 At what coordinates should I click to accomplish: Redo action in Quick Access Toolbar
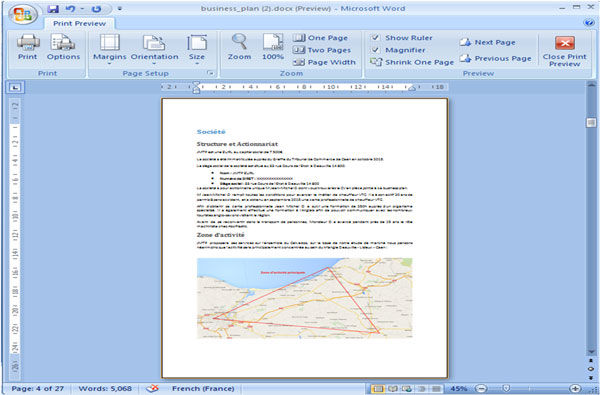coord(96,9)
